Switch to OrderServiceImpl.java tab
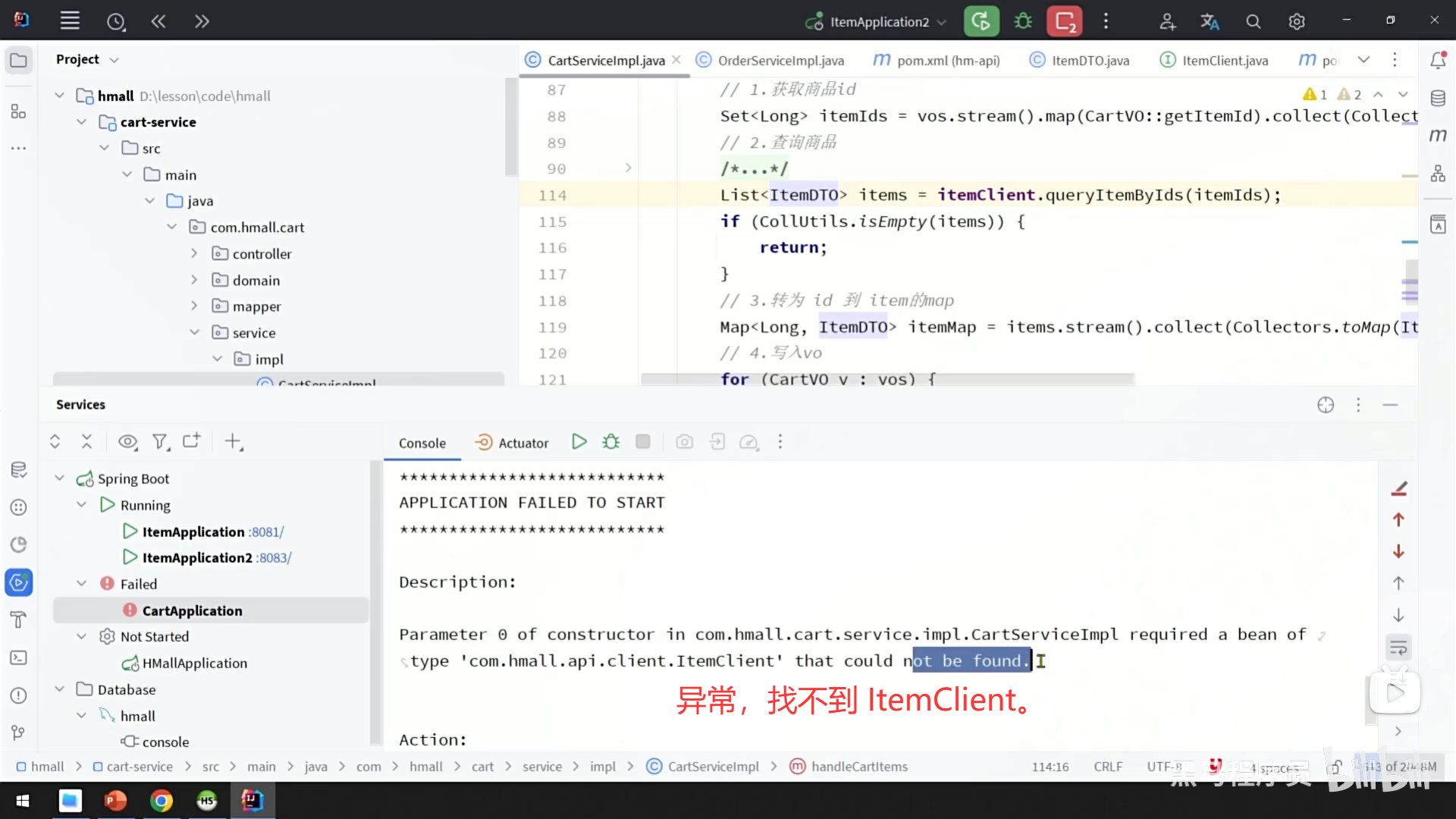This screenshot has width=1456, height=819. tap(780, 61)
